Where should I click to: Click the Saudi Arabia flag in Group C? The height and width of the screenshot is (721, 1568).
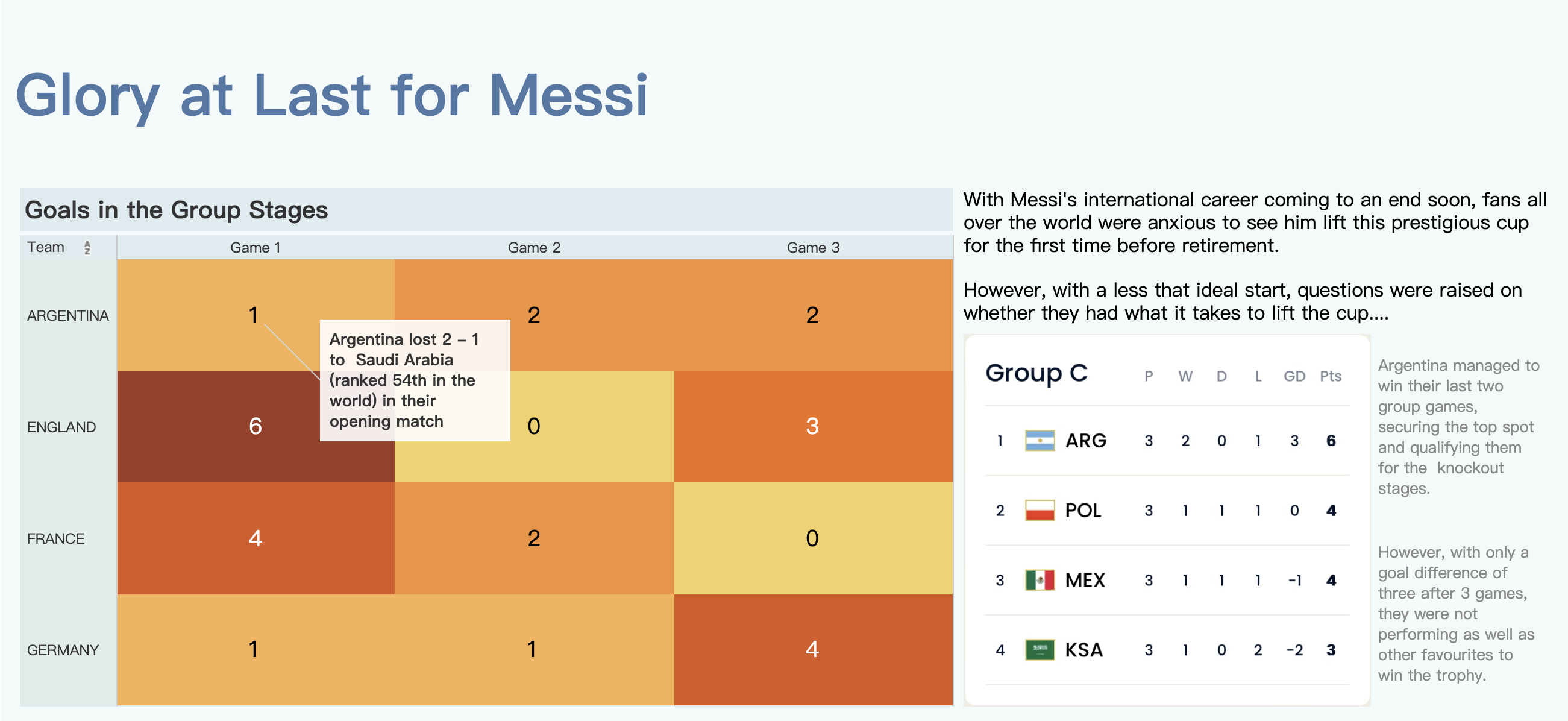coord(1040,650)
